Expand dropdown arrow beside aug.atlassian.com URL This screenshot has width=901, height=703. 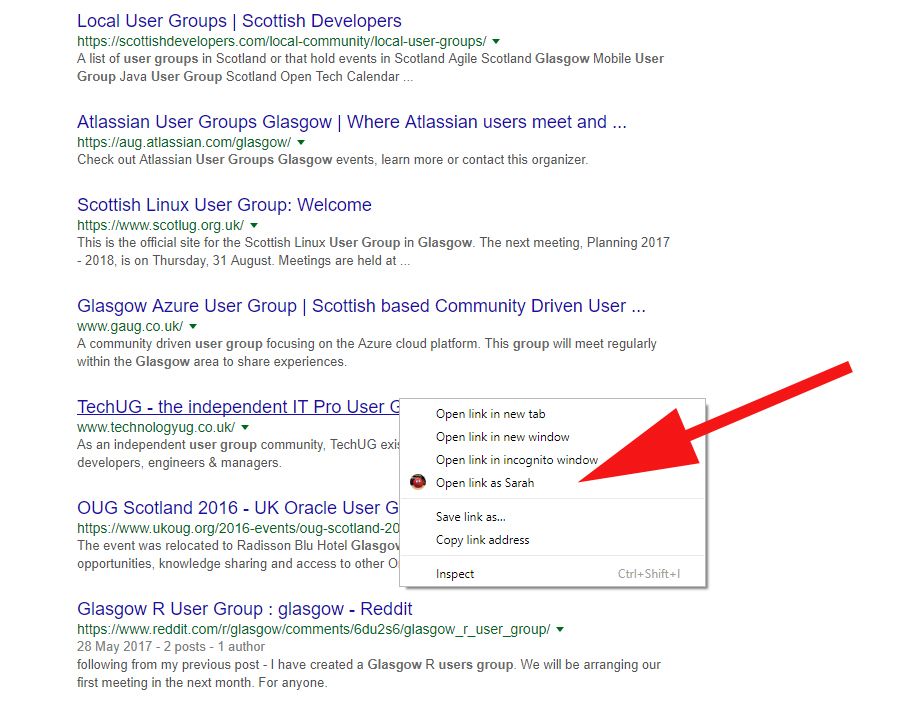[301, 142]
